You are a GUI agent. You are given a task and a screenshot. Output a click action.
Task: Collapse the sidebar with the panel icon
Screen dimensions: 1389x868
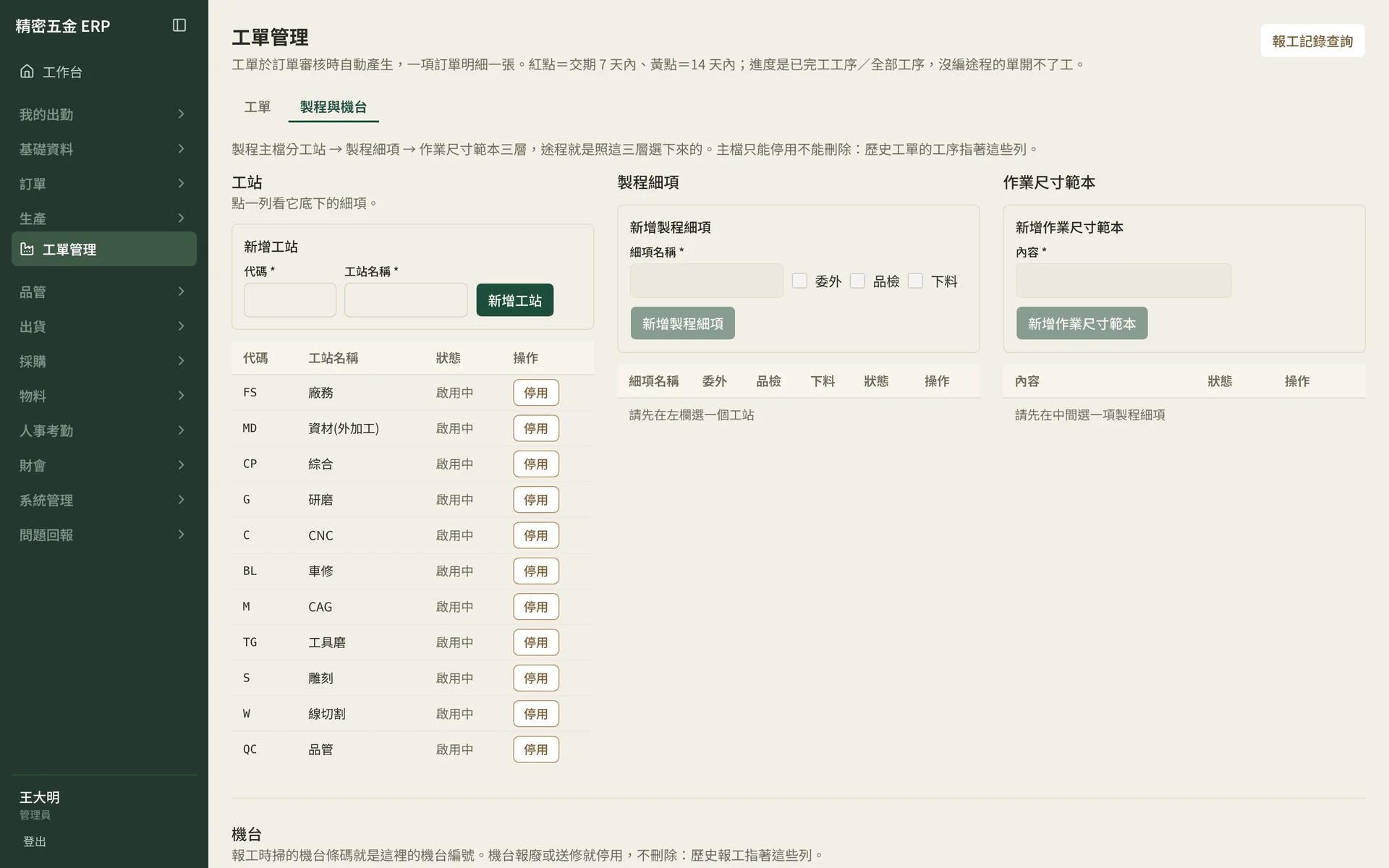[x=179, y=25]
